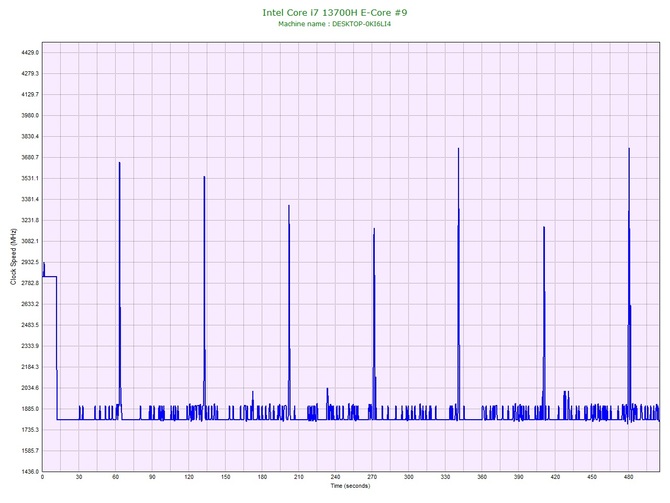The image size is (670, 503).
Task: Click the 180 tick on time axis
Action: 262,477
